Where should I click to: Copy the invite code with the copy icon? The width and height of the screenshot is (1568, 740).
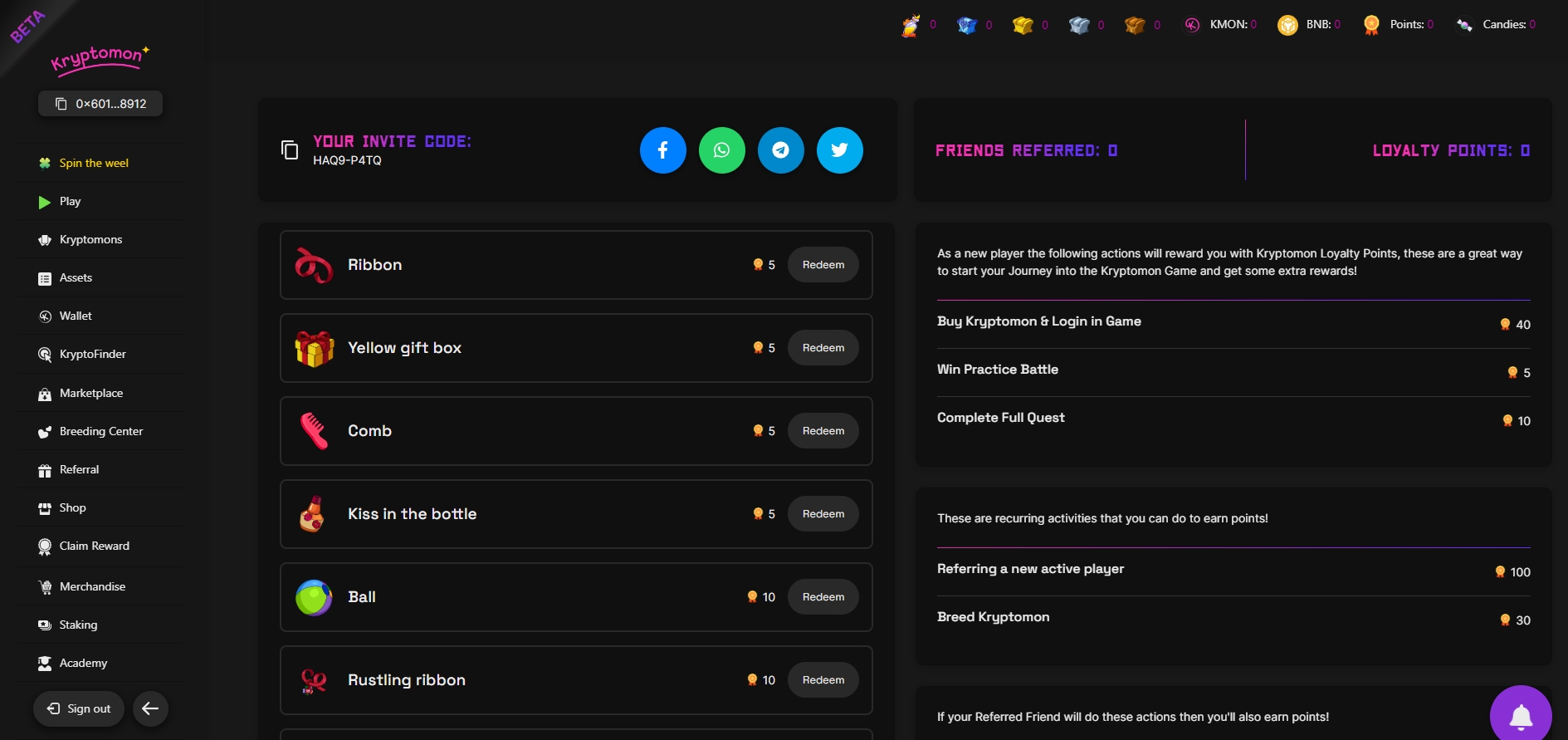(290, 150)
